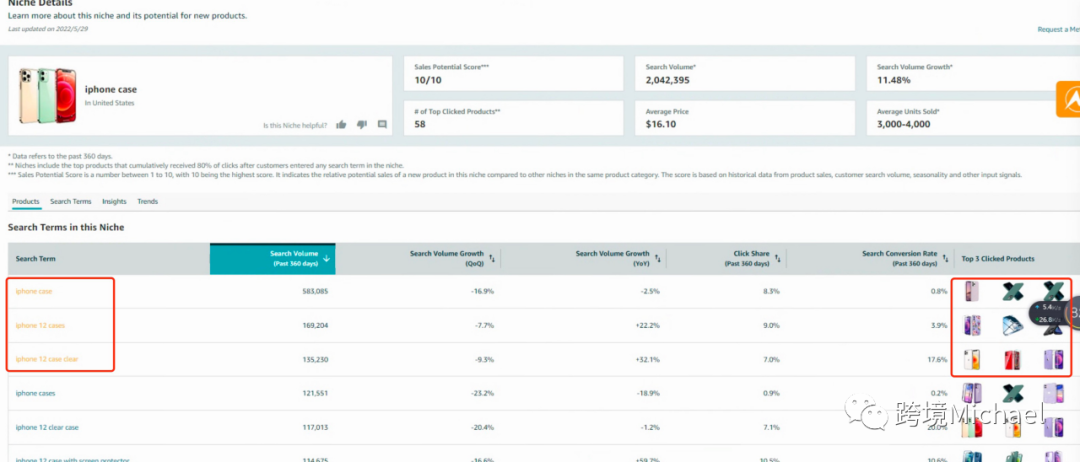Open the Trends tab

point(147,202)
